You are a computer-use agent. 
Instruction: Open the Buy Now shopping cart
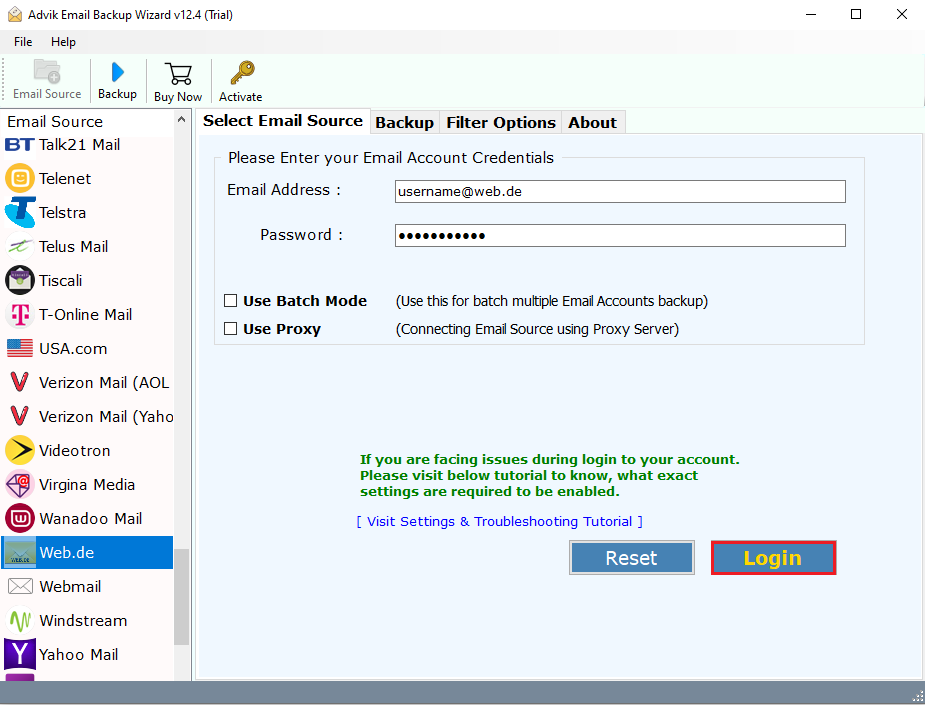point(178,74)
